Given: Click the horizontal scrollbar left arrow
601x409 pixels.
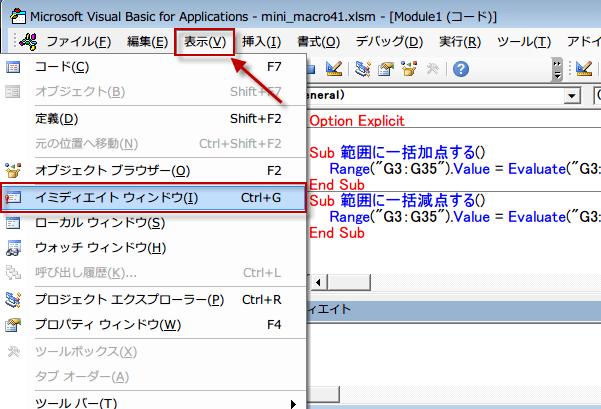Looking at the screenshot, I should 318,283.
